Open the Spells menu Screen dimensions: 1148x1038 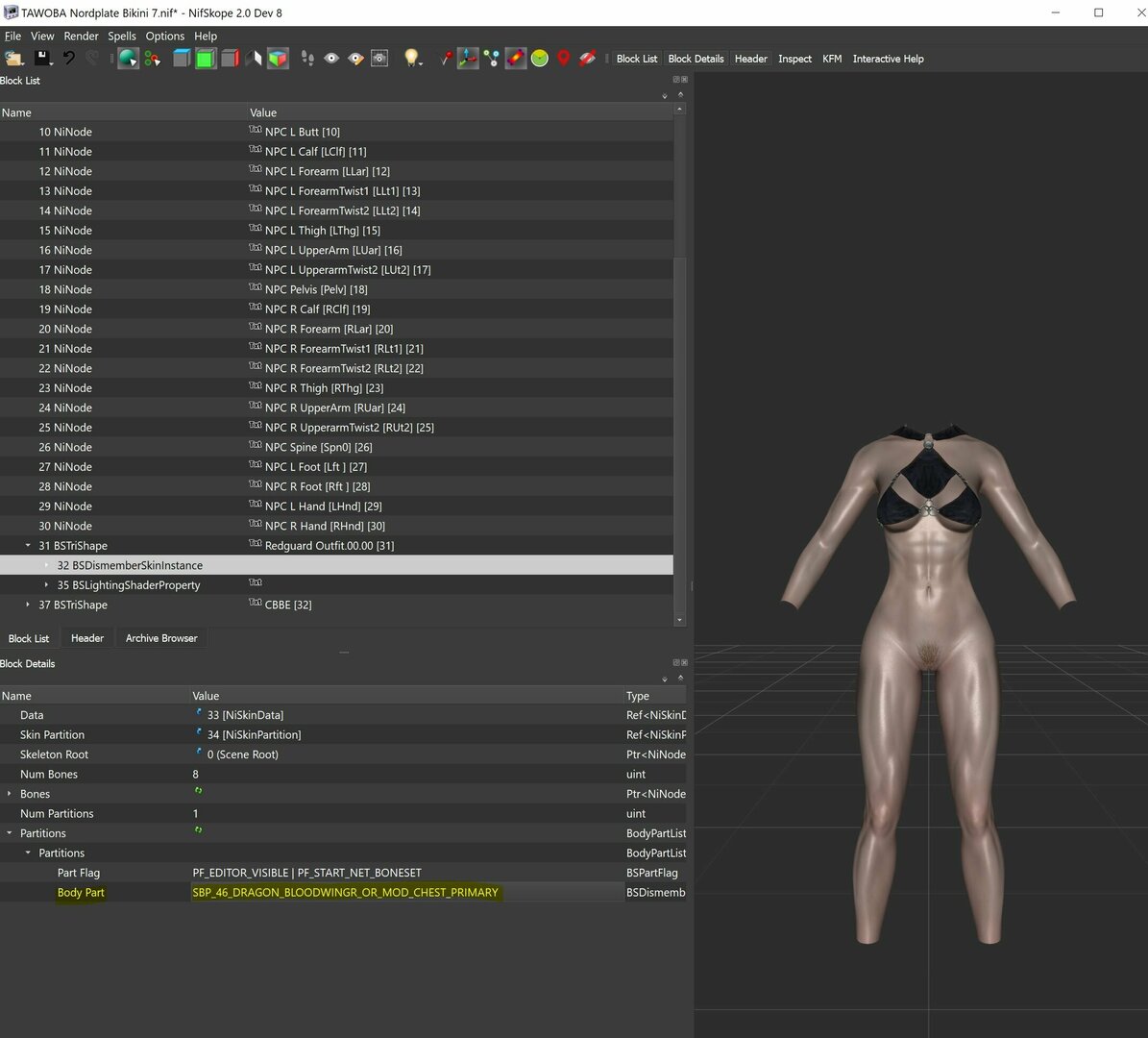122,36
